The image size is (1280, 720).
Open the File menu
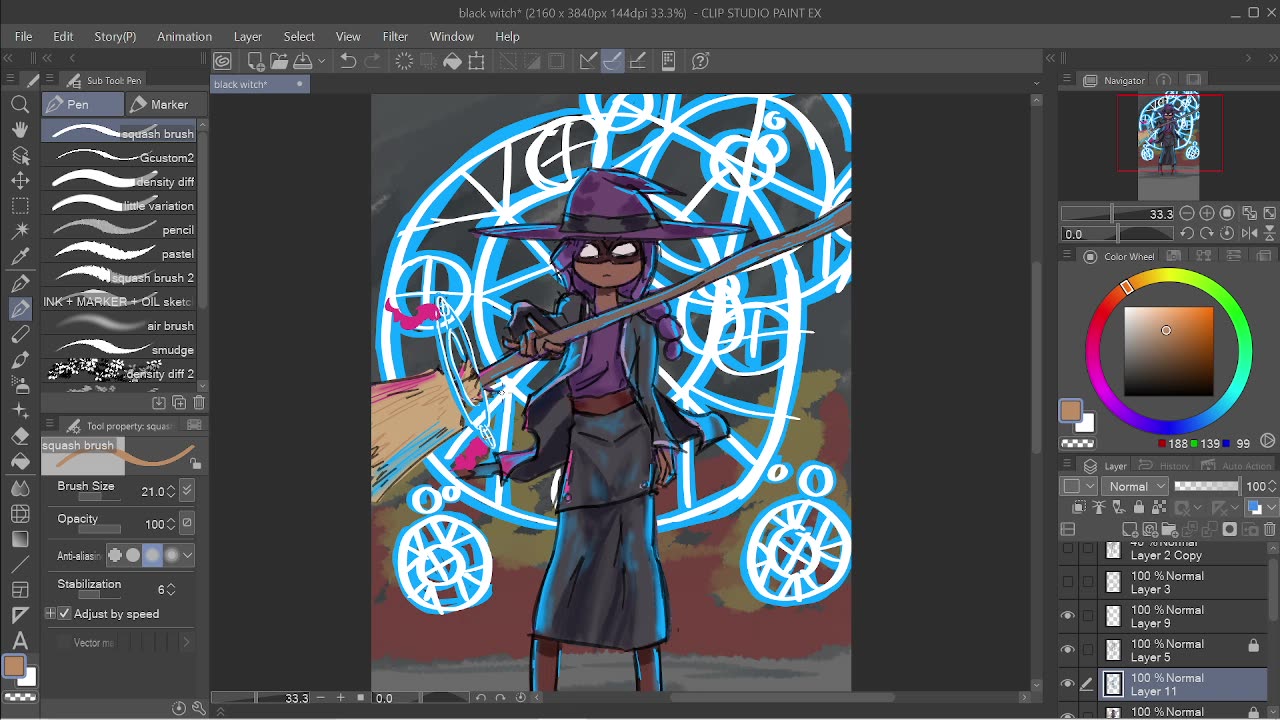[x=23, y=37]
